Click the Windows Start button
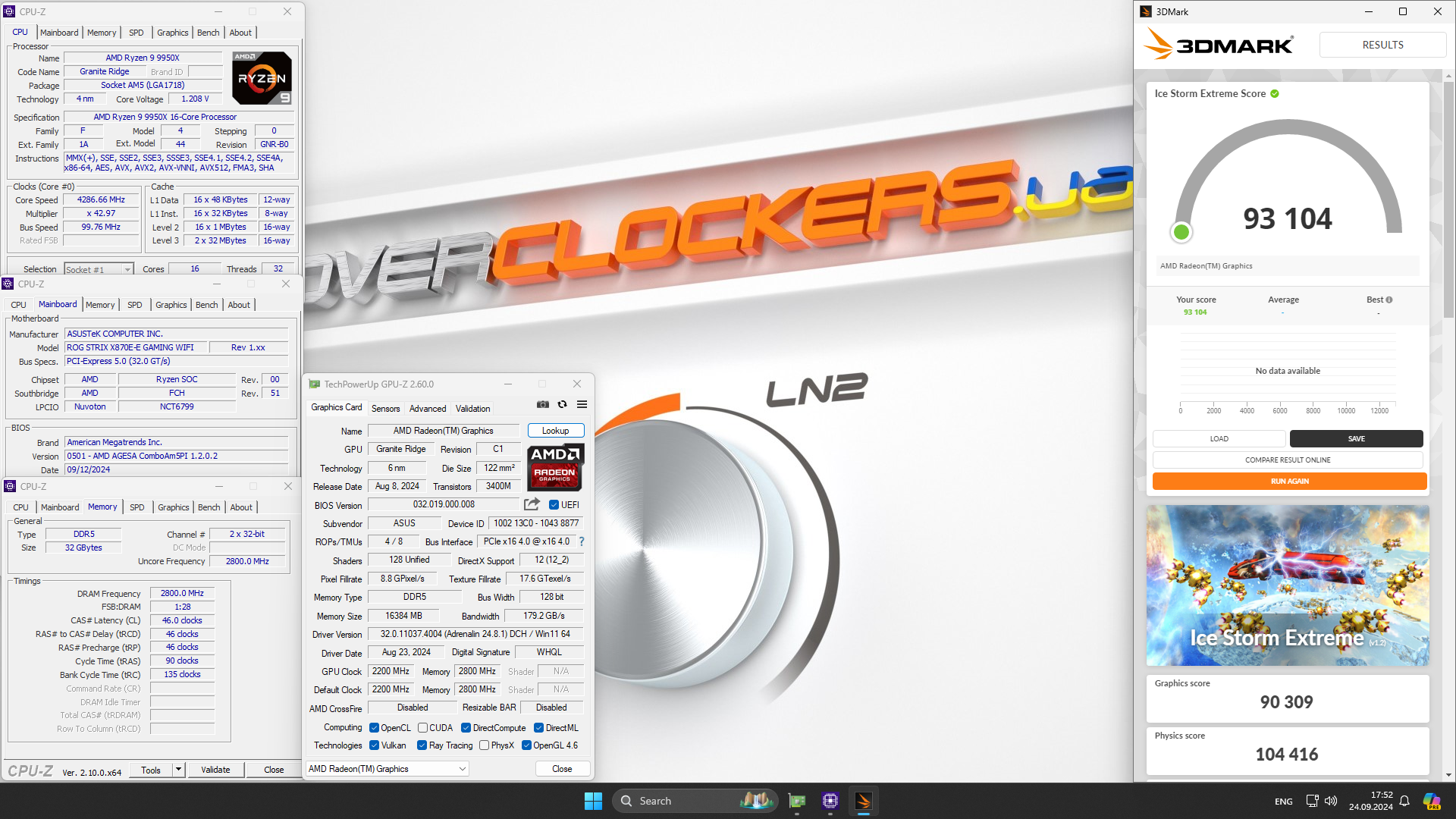The image size is (1456, 819). pyautogui.click(x=593, y=801)
